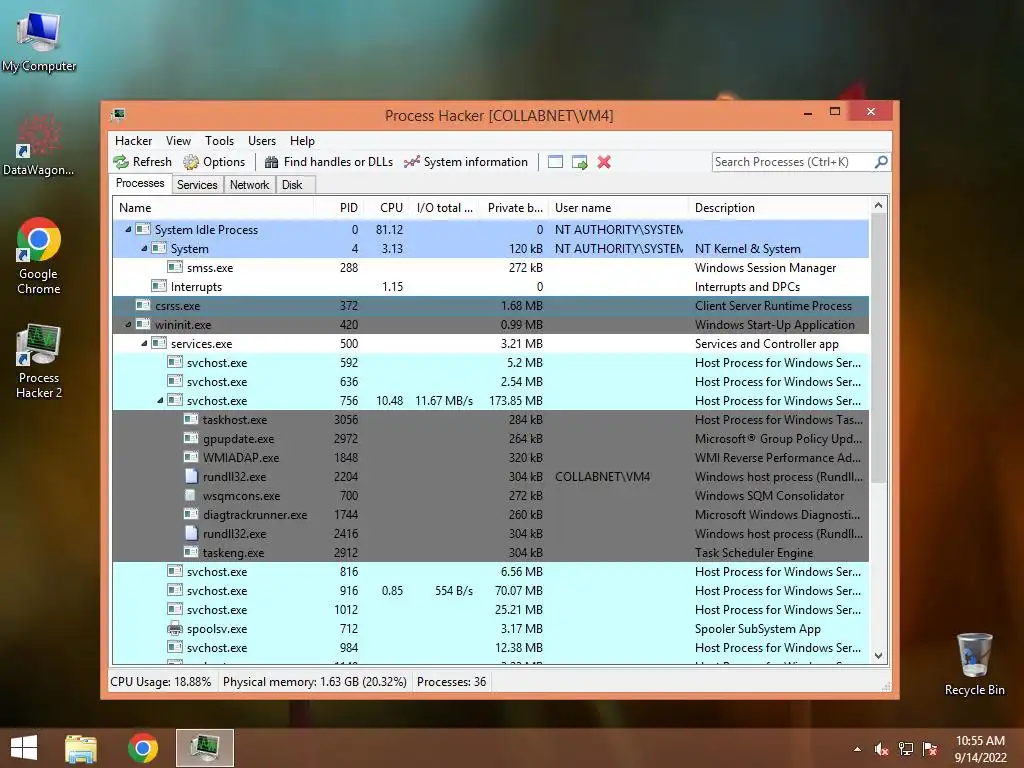
Task: Click the scrollbar up arrow
Action: coord(878,206)
